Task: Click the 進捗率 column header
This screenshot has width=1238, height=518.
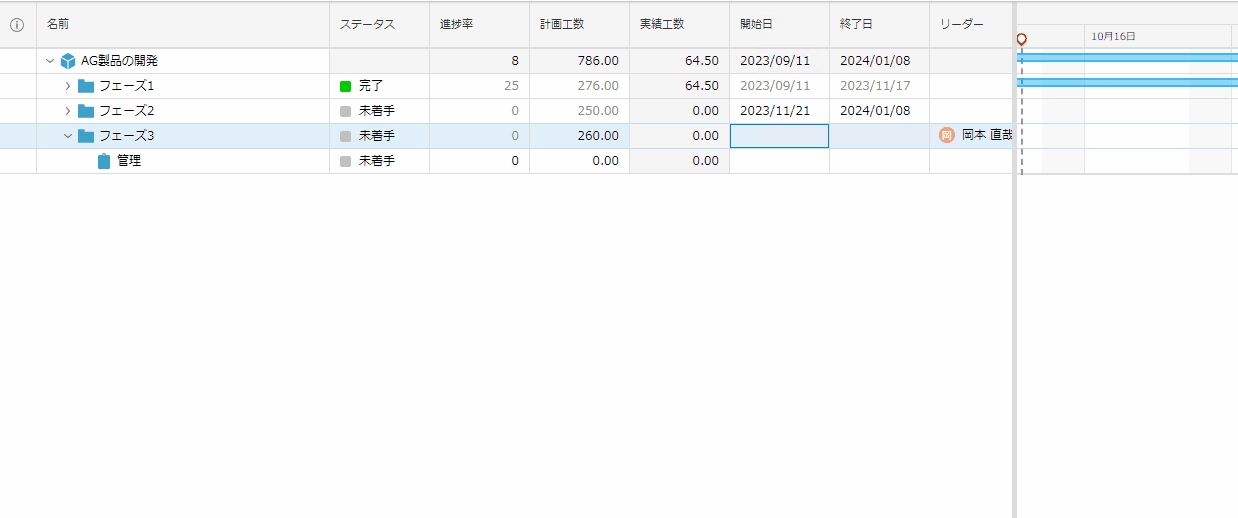Action: tap(456, 24)
